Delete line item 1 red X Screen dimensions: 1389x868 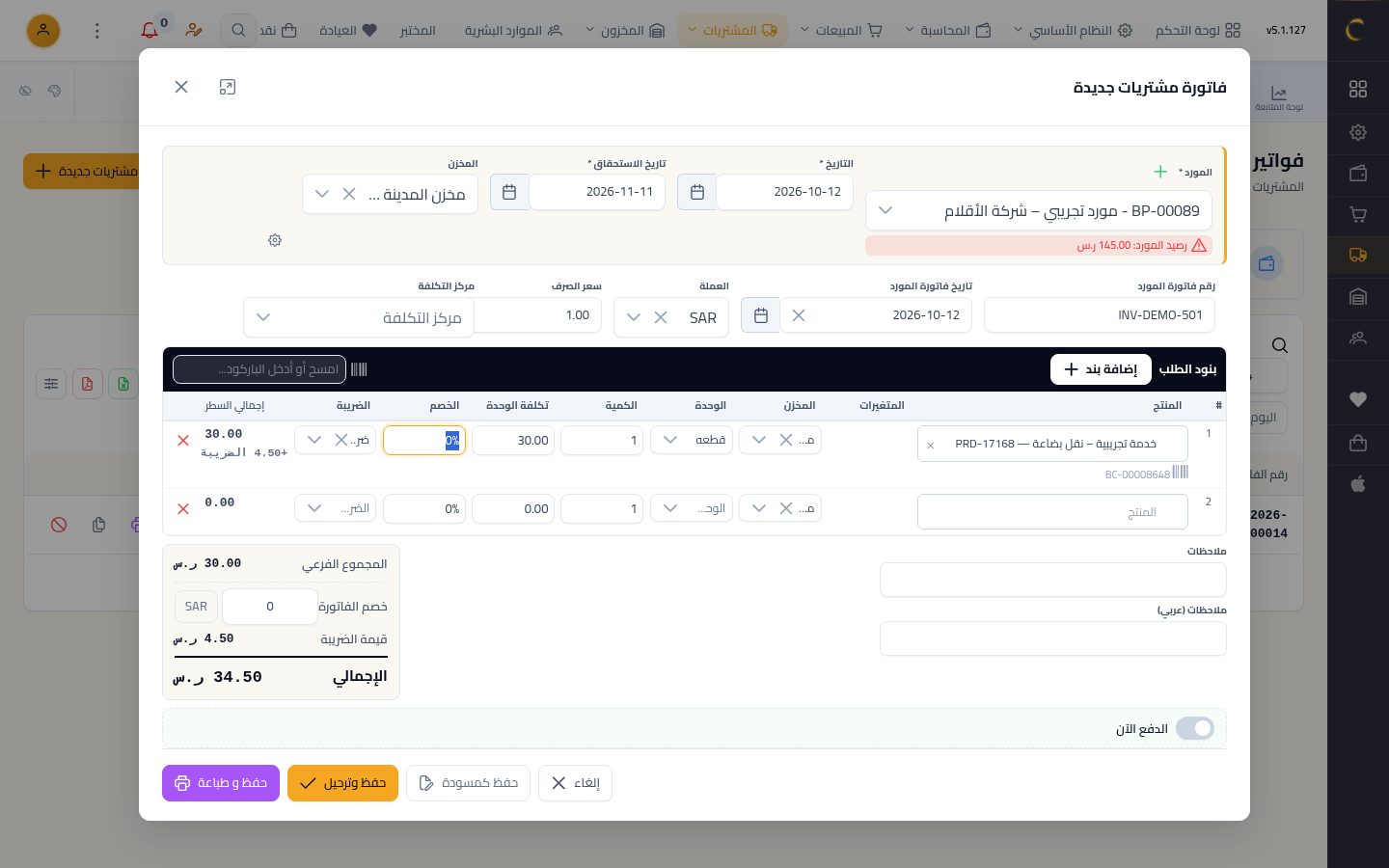[x=183, y=440]
